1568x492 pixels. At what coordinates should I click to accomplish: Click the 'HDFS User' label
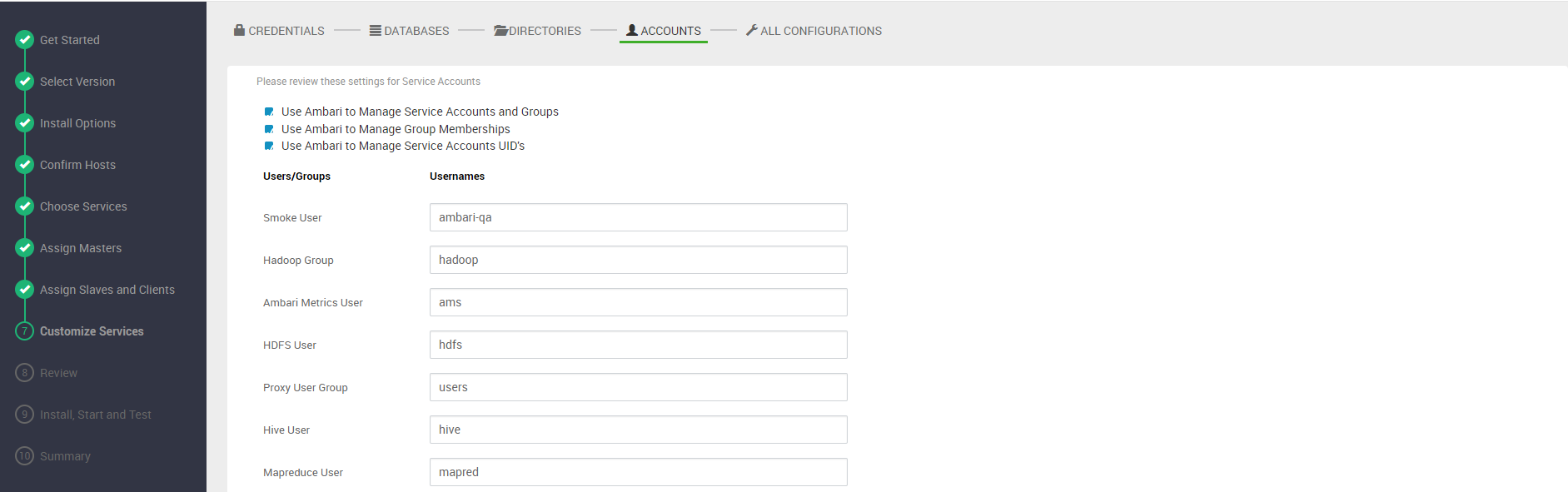tap(290, 345)
